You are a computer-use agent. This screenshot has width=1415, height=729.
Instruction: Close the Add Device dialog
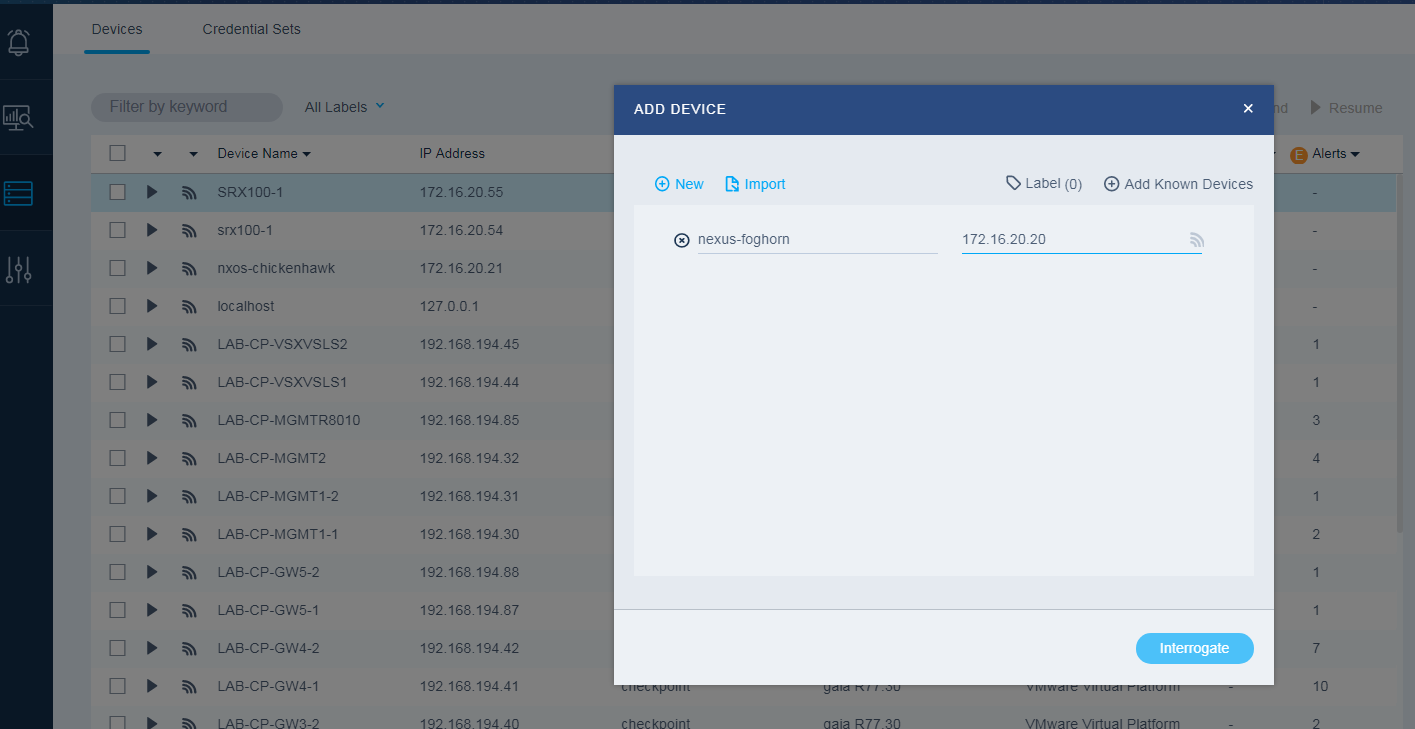pos(1248,109)
